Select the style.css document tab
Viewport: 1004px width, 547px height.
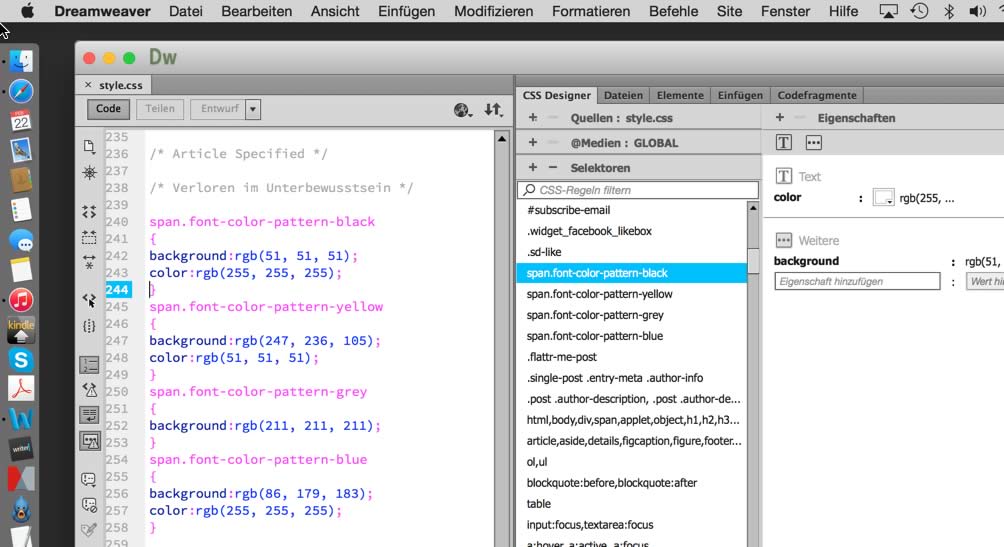pyautogui.click(x=120, y=85)
